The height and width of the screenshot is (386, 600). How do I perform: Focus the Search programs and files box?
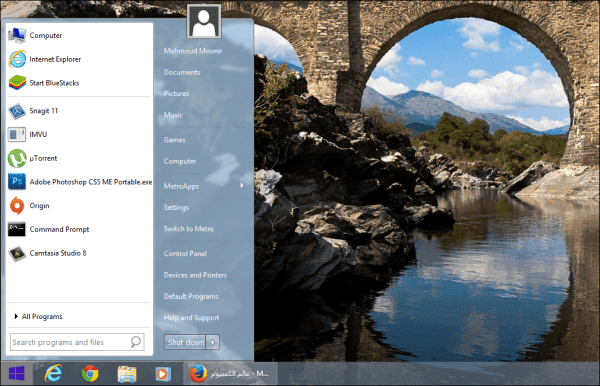tap(77, 342)
